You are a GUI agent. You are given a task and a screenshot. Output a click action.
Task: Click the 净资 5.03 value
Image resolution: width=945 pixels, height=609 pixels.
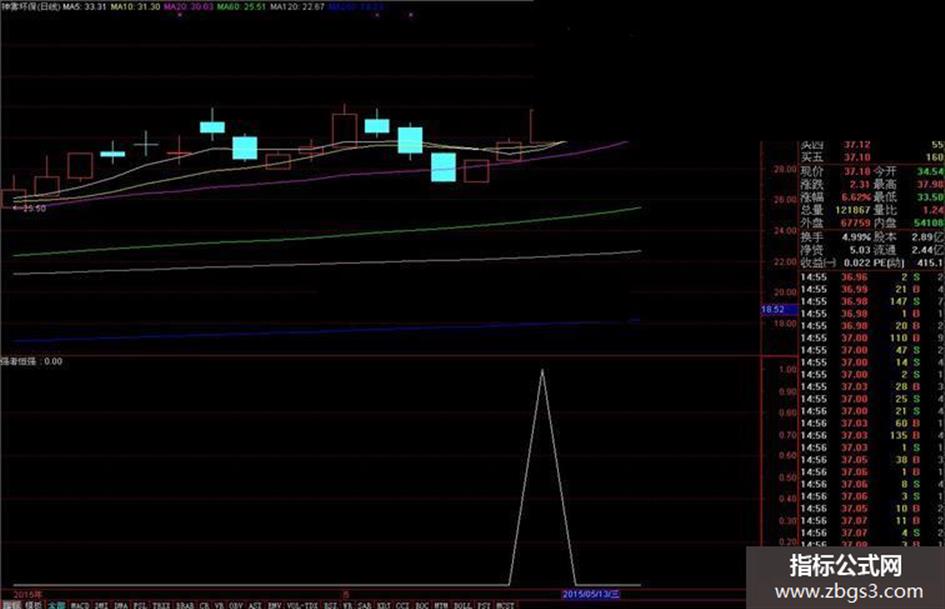pyautogui.click(x=860, y=250)
